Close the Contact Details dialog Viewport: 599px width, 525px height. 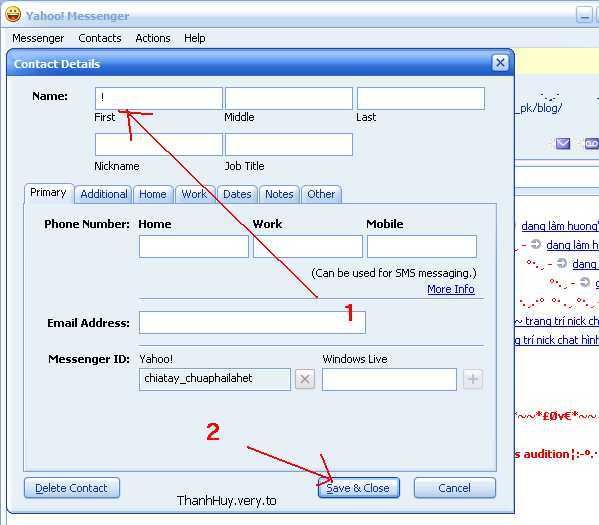(500, 63)
